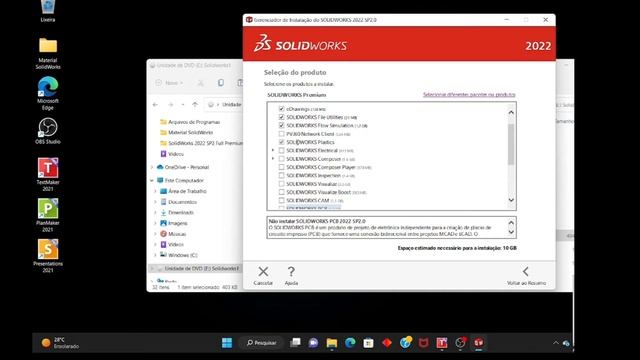Viewport: 640px width, 360px height.
Task: Check SOLIDWORKS Inspection checkbox
Action: point(281,176)
